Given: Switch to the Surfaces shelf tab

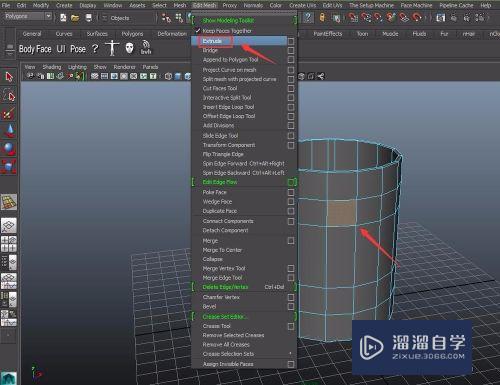Looking at the screenshot, I should [x=97, y=34].
